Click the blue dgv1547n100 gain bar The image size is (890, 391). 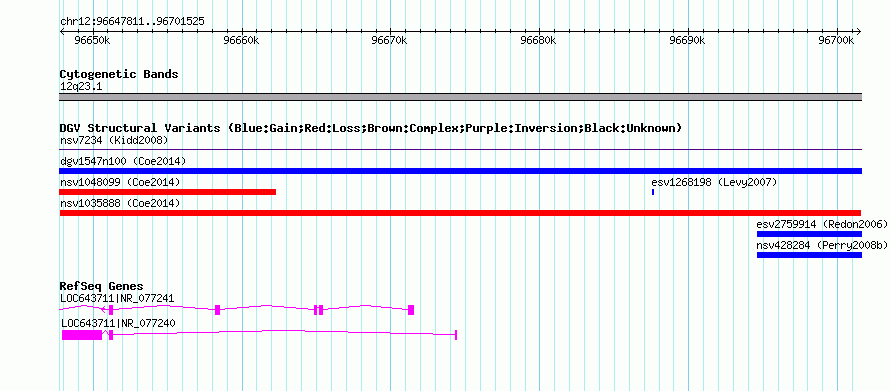coord(460,171)
